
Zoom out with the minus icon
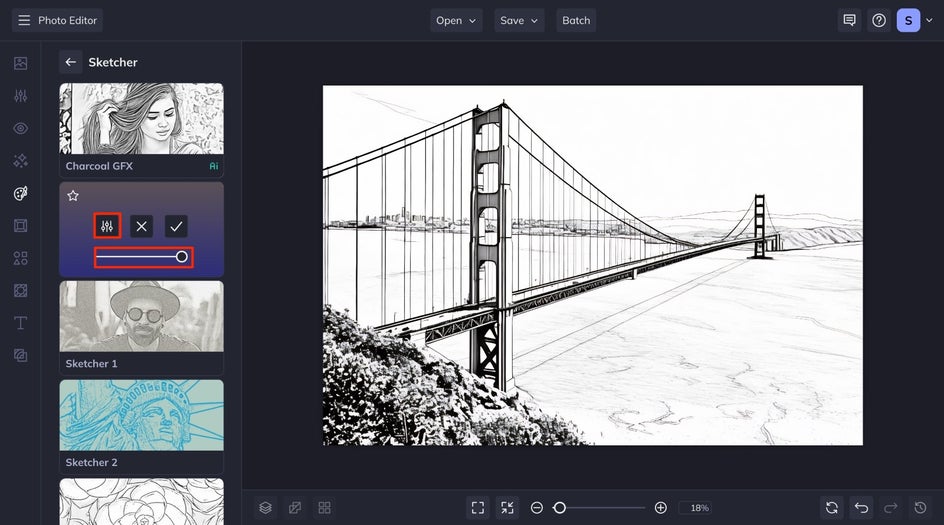coord(537,508)
